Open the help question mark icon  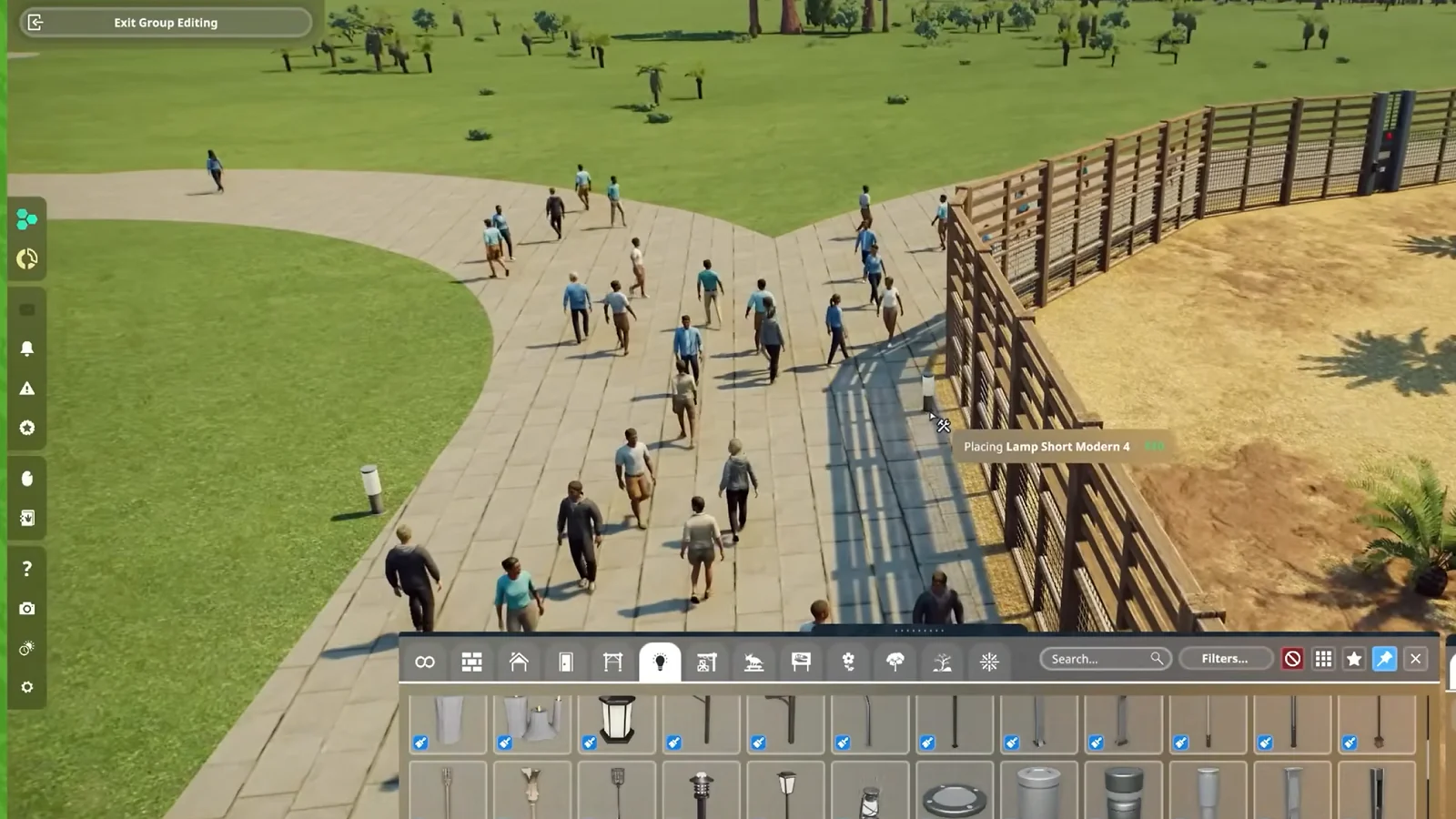point(27,569)
